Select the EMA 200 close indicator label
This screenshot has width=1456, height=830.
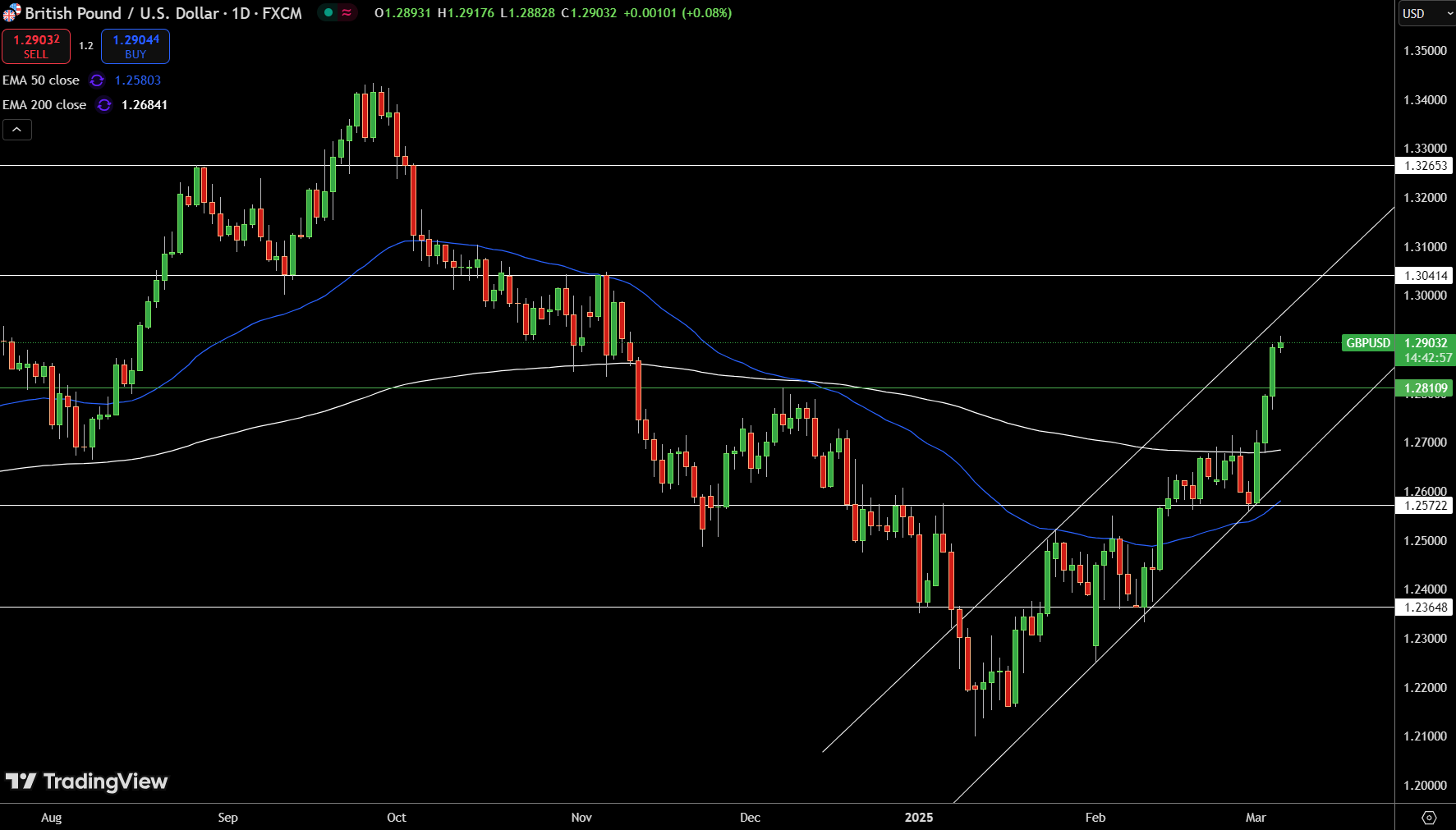(x=44, y=105)
